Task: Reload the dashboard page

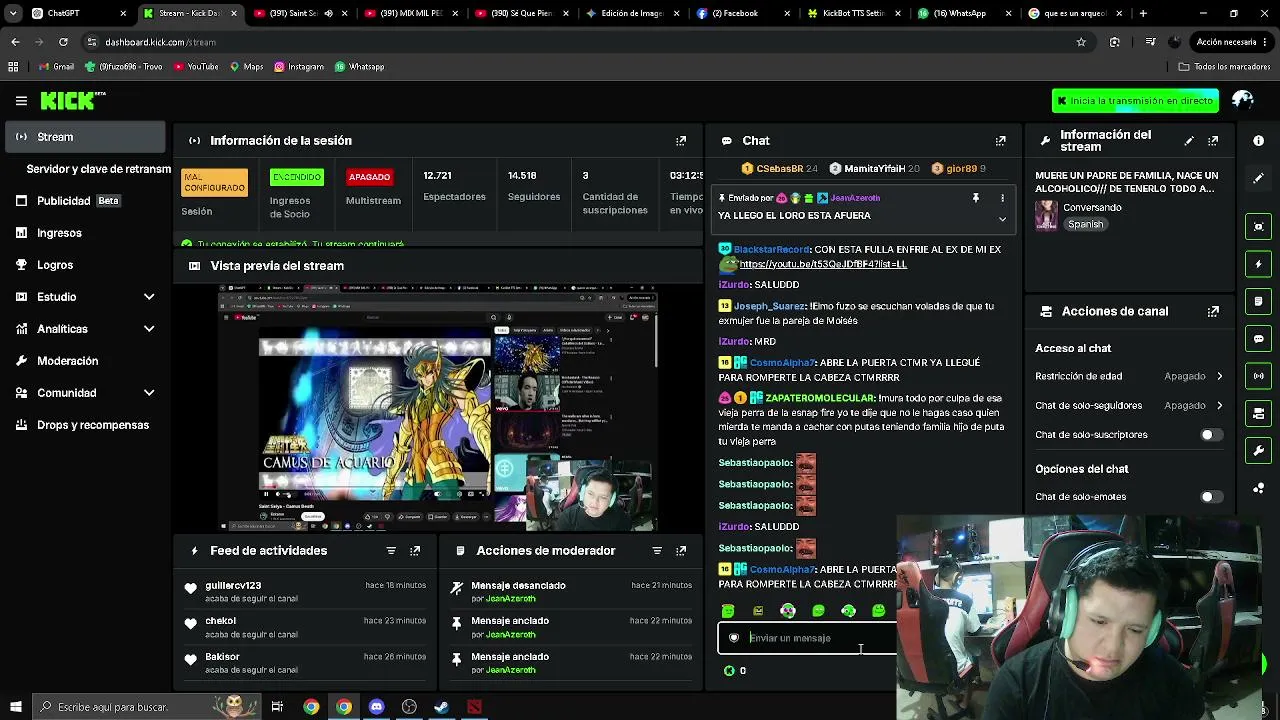Action: pos(63,42)
